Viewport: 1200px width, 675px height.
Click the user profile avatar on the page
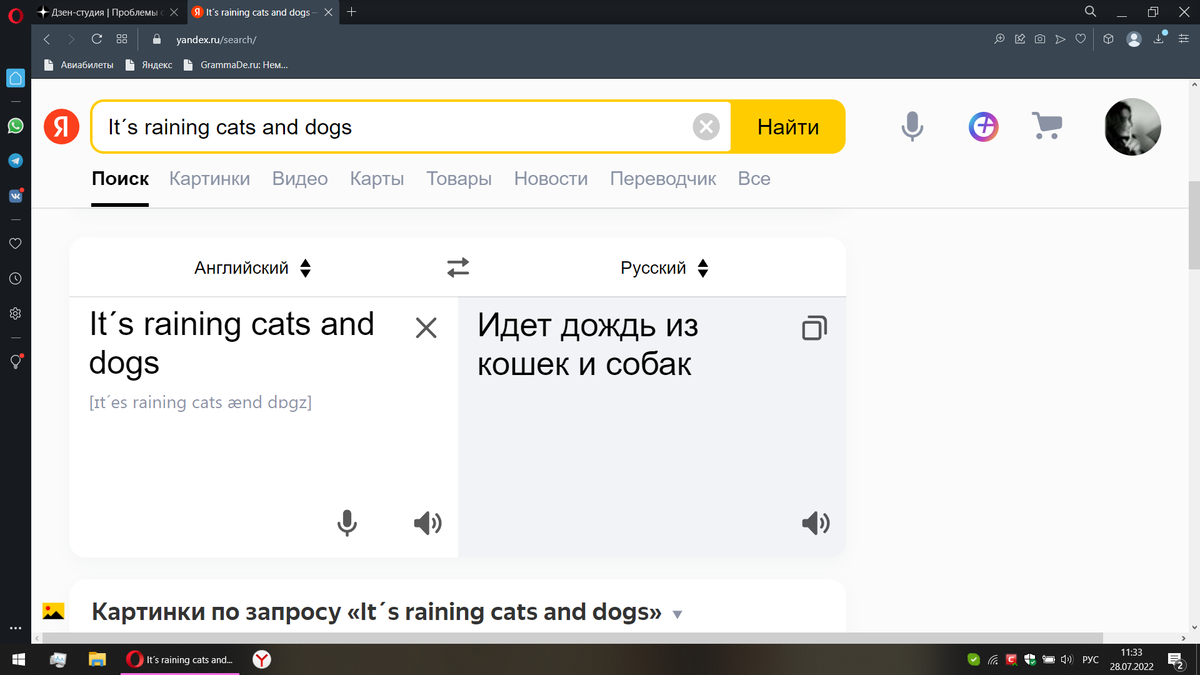coord(1132,126)
